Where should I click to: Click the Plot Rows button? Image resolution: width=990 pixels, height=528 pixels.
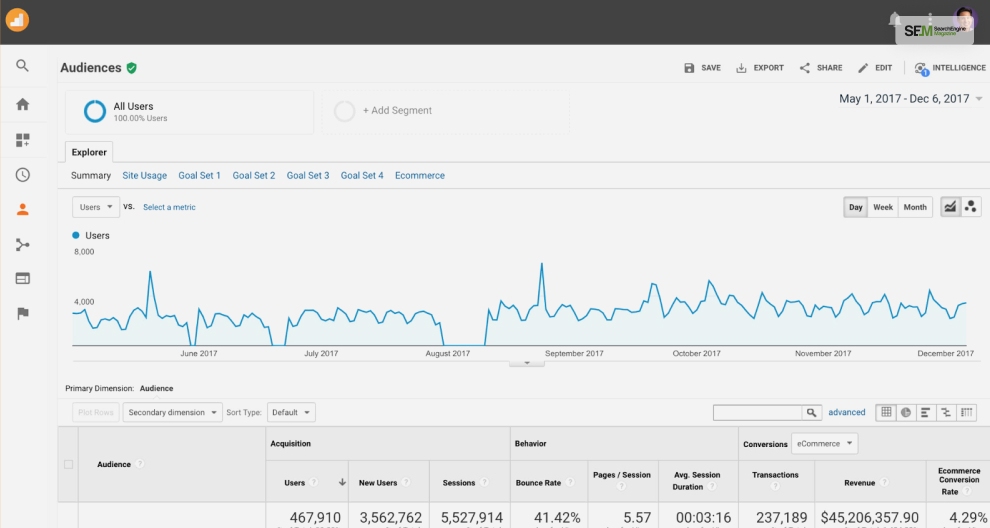tap(95, 412)
